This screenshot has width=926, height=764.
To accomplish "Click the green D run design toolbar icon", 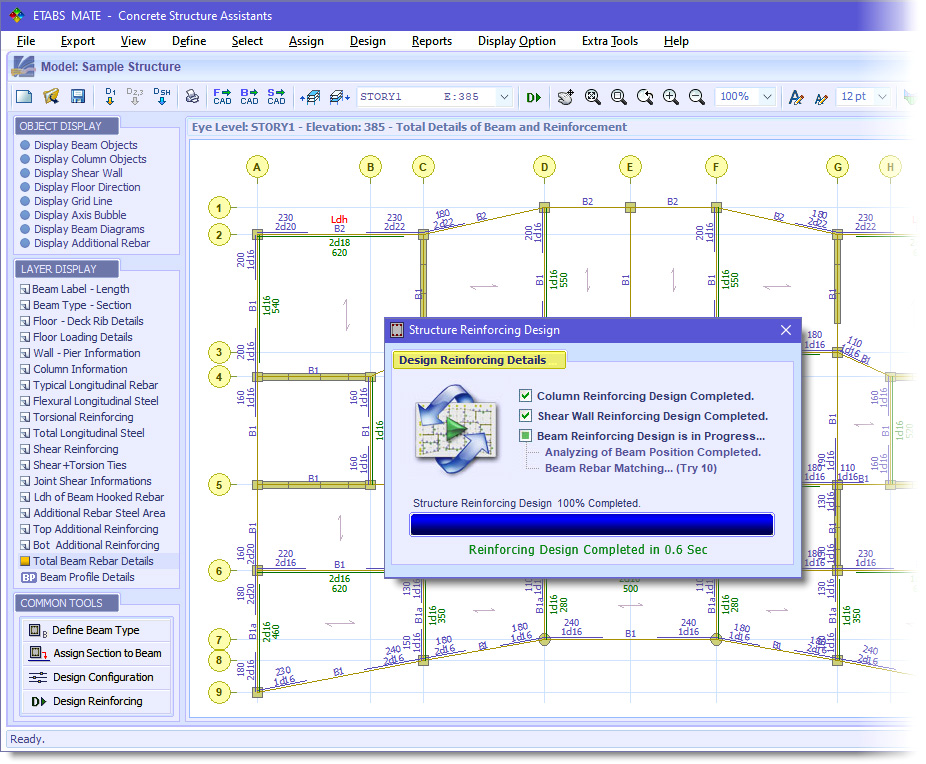I will pyautogui.click(x=534, y=97).
